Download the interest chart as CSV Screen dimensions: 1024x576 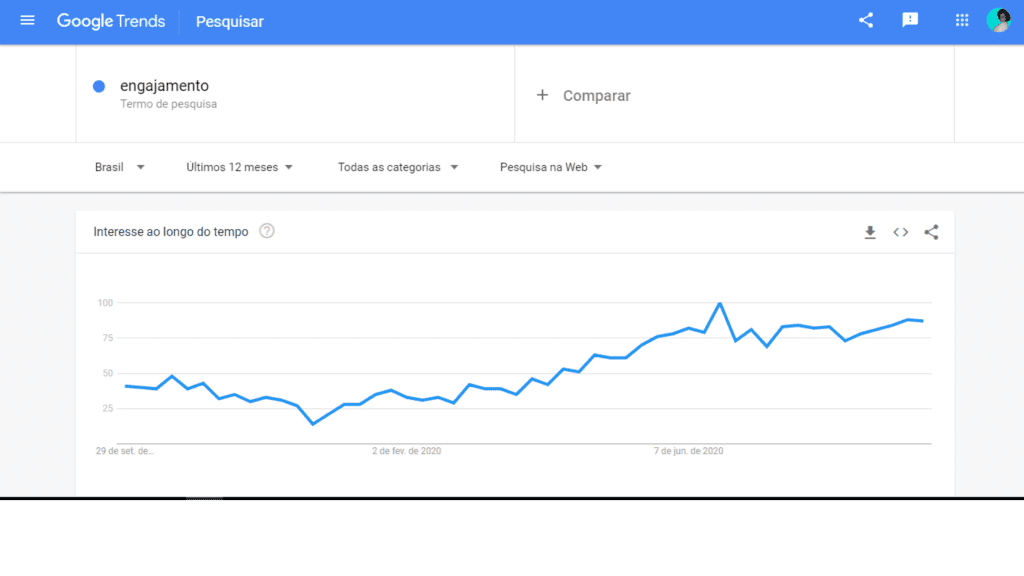pyautogui.click(x=870, y=232)
